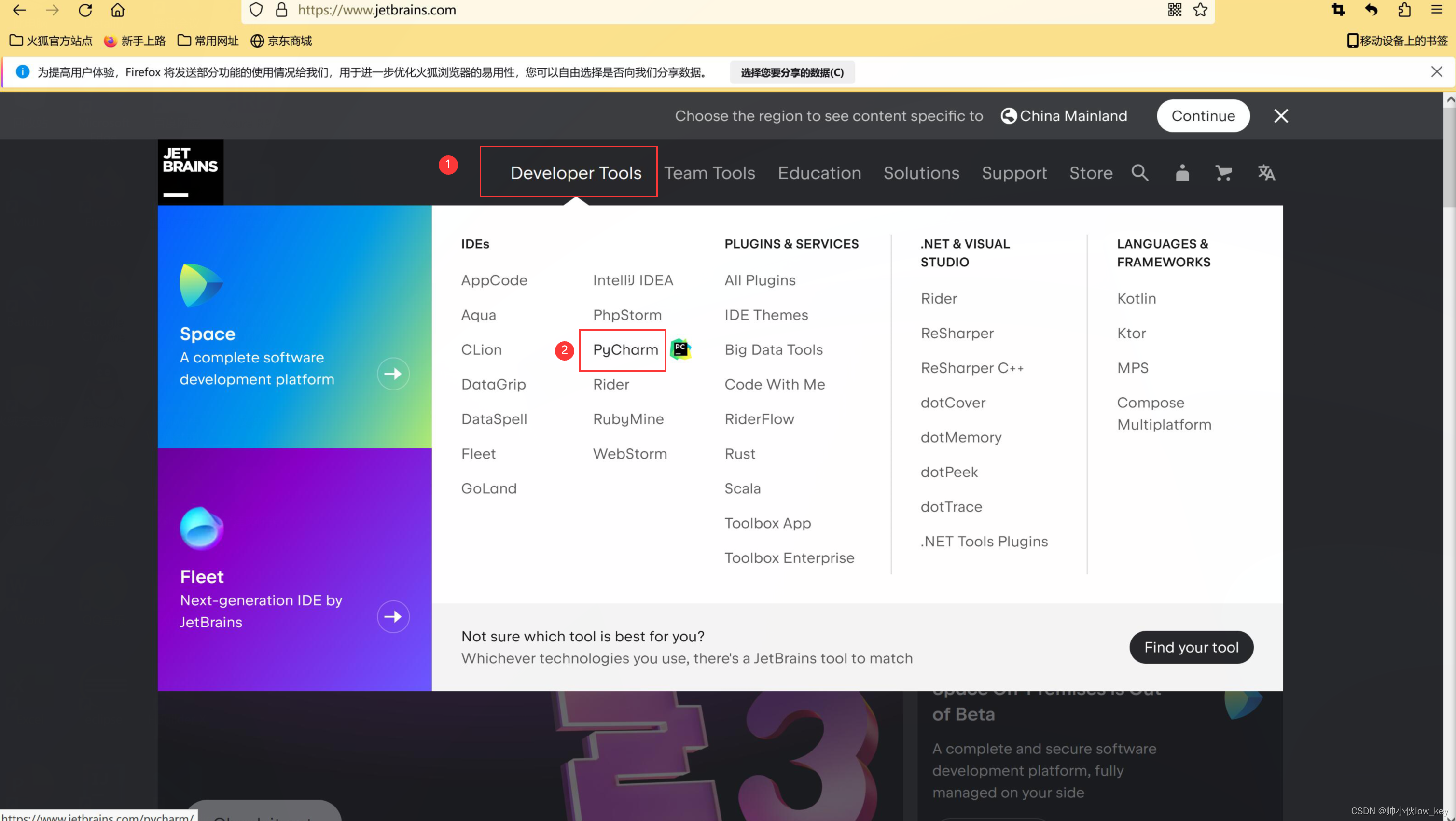Click the Continue button for China Mainland
This screenshot has height=821, width=1456.
coord(1203,116)
